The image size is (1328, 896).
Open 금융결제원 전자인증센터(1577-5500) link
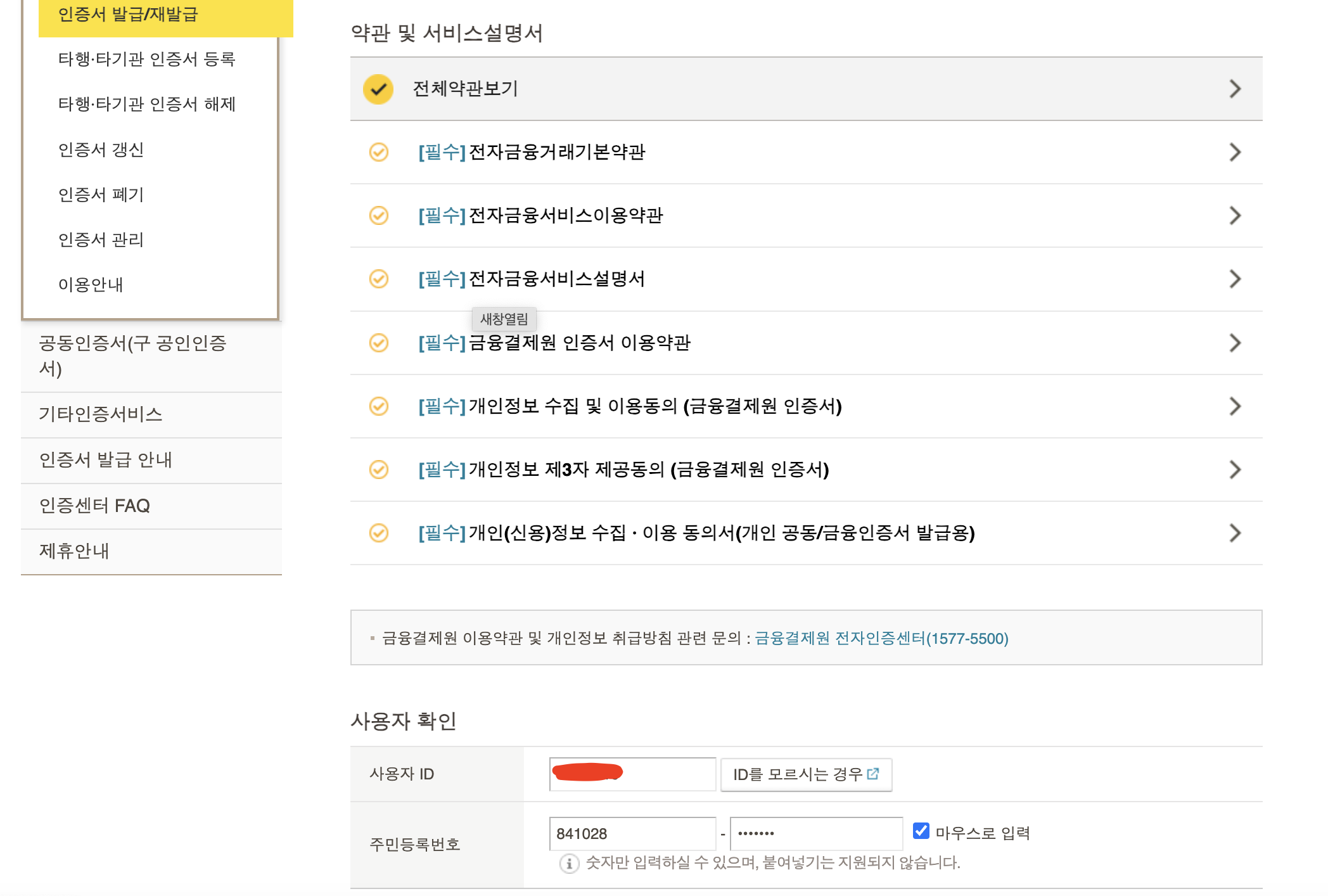[x=881, y=638]
